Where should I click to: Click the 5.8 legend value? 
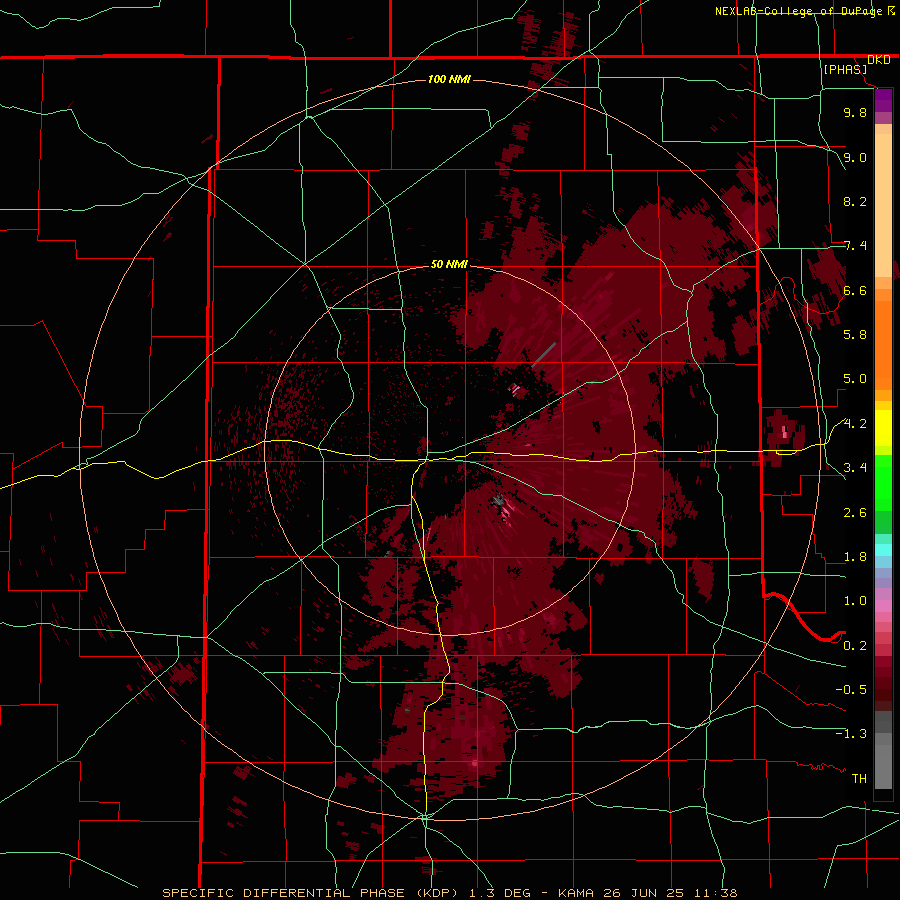click(x=855, y=335)
